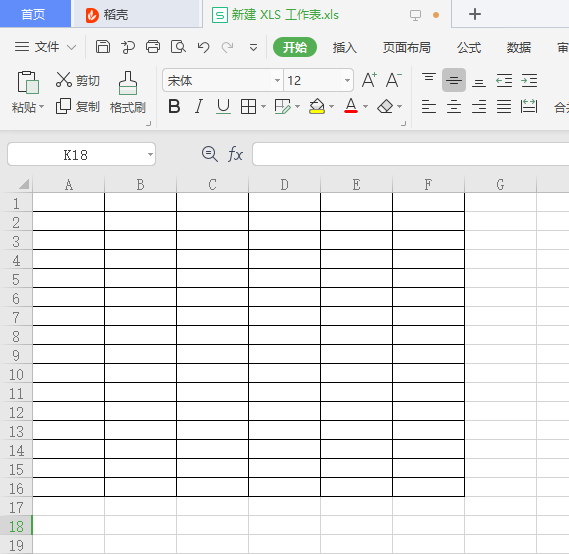Click the 复制 copy button
Viewport: 569px width, 554px height.
[x=78, y=107]
